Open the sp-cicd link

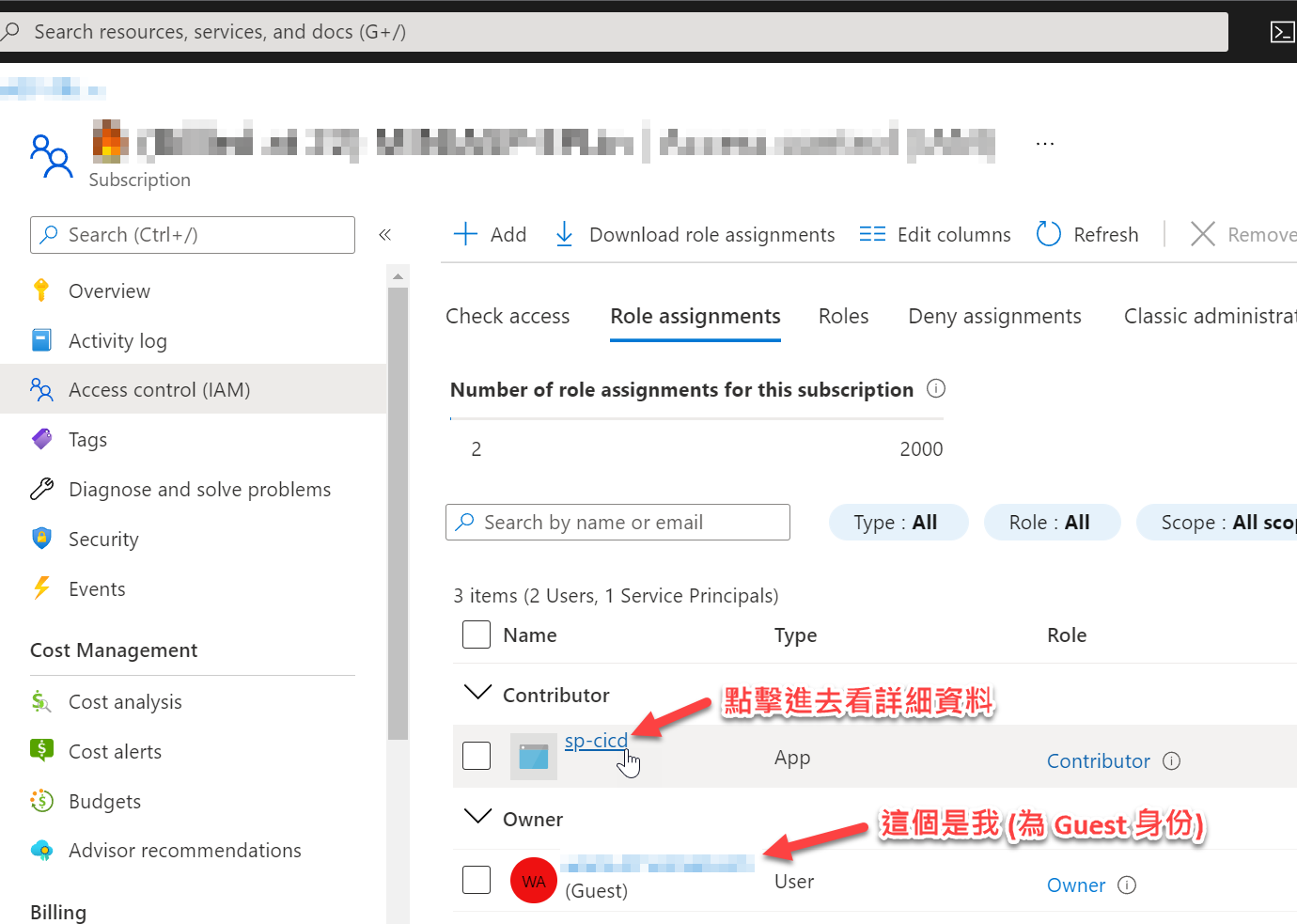(596, 741)
